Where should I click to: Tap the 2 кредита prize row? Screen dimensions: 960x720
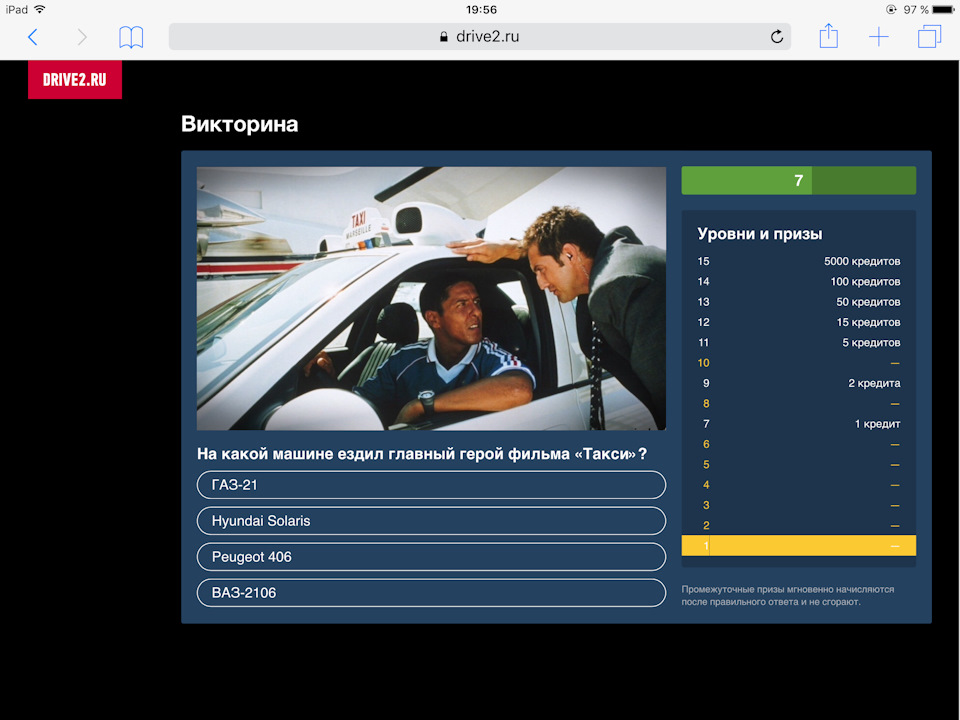pos(798,383)
